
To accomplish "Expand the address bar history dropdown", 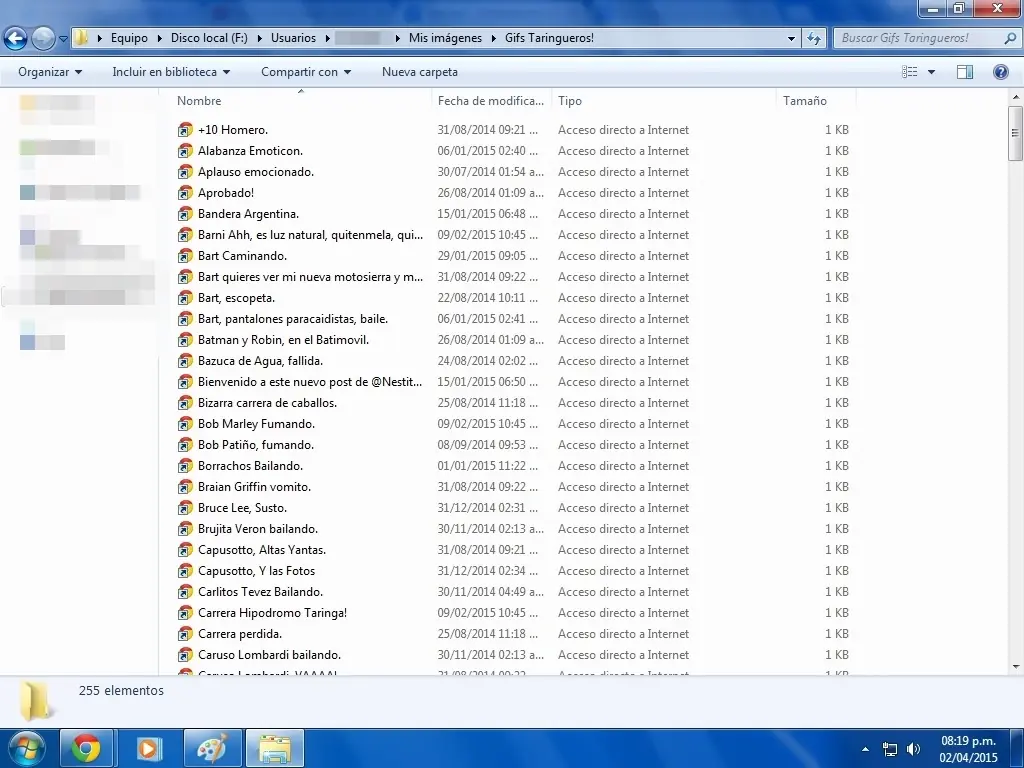I will pyautogui.click(x=792, y=39).
